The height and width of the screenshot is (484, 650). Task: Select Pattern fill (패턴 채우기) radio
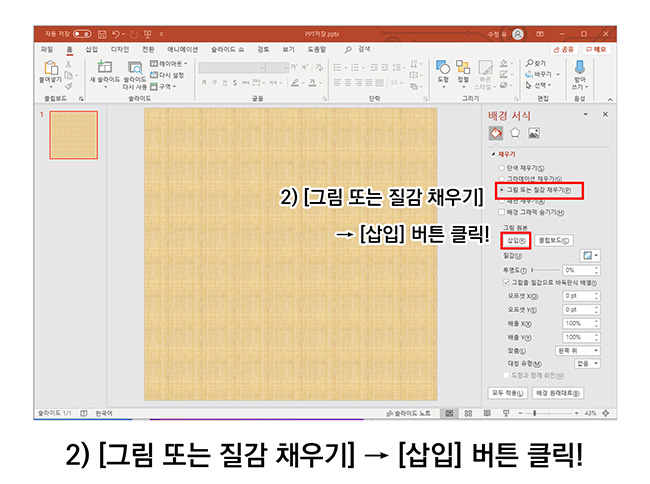click(502, 201)
